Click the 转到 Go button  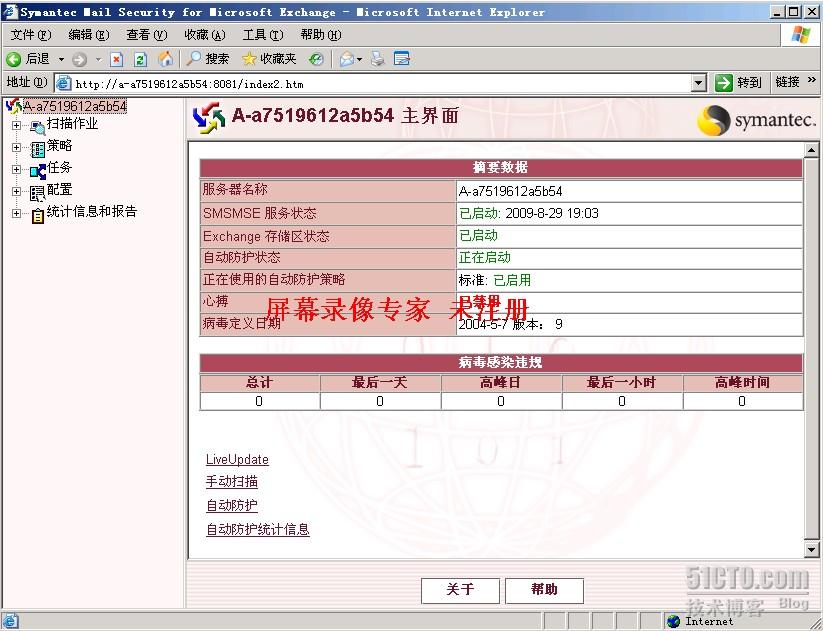(x=738, y=82)
